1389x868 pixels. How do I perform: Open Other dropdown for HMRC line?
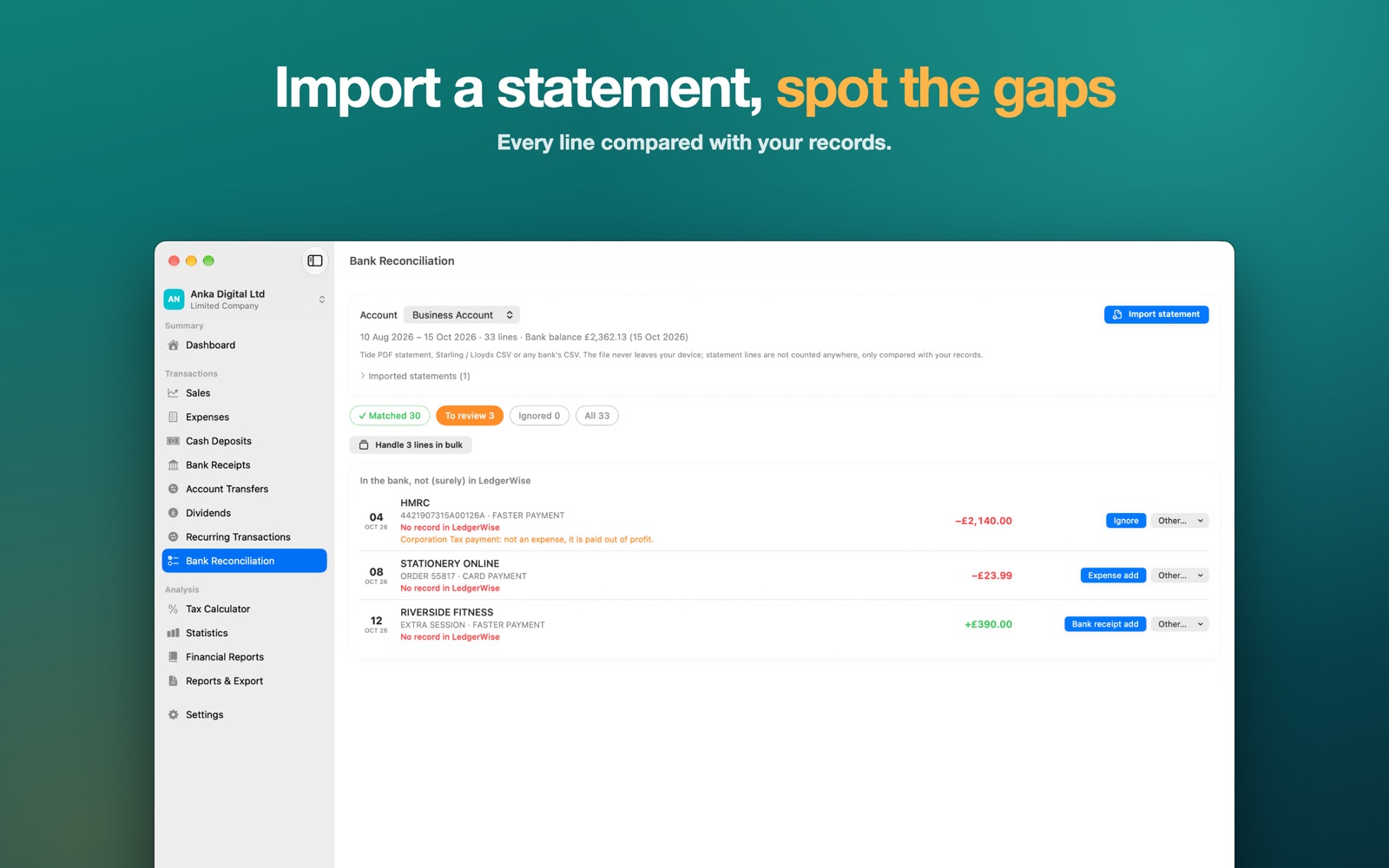point(1181,521)
